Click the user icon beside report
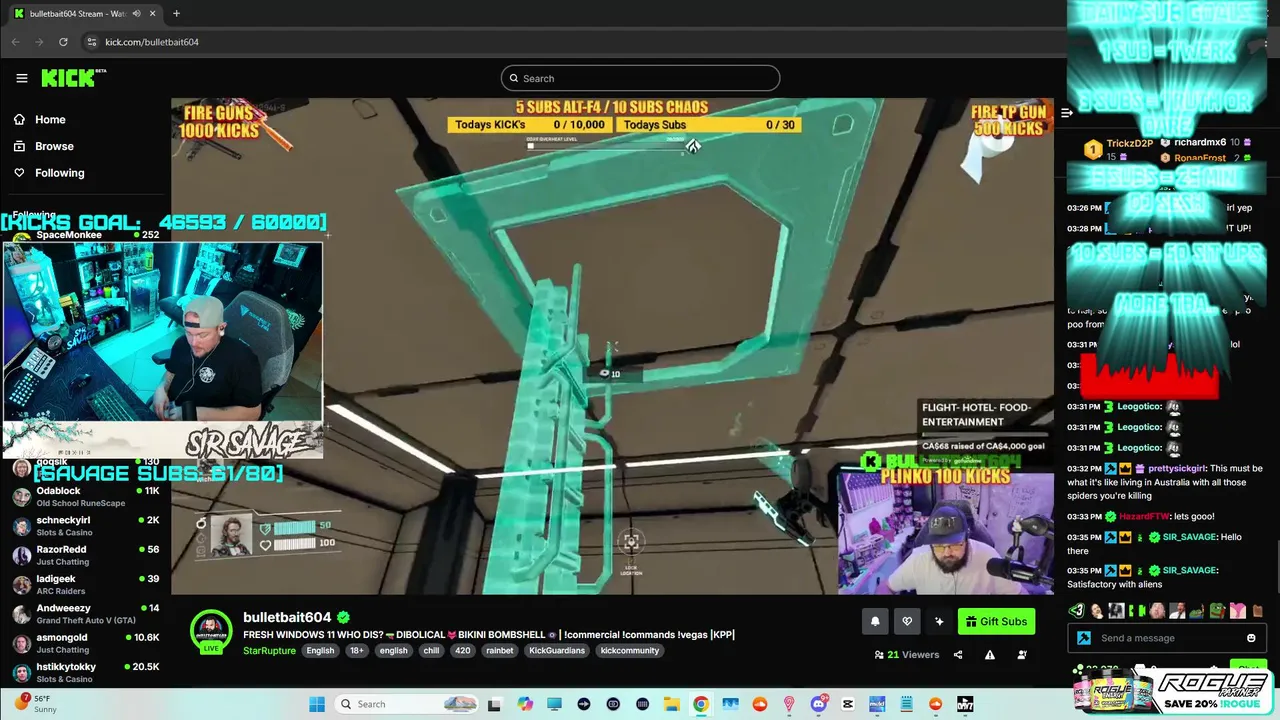 (x=1022, y=655)
